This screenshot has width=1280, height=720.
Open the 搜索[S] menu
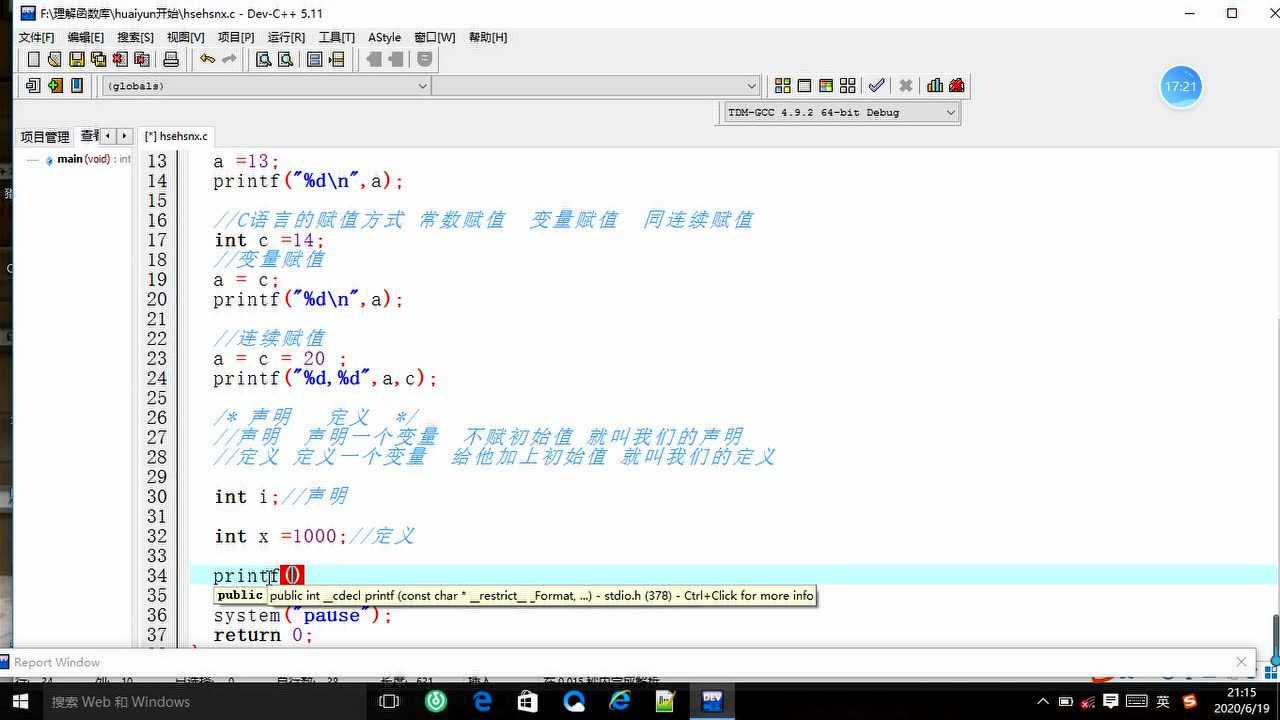pyautogui.click(x=135, y=37)
